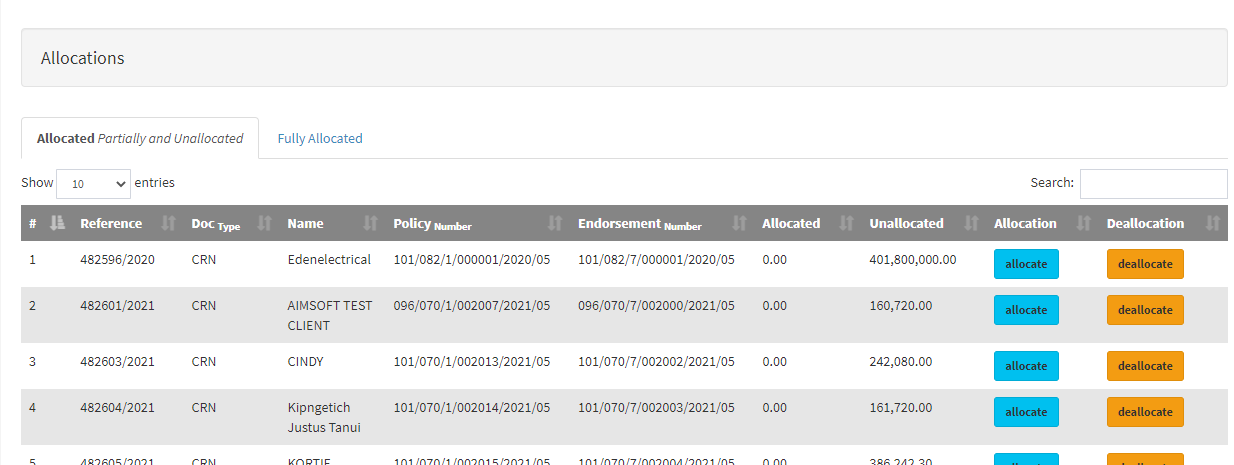Image resolution: width=1234 pixels, height=465 pixels.
Task: Click deallocate for Edenelectrical row
Action: click(x=1144, y=264)
